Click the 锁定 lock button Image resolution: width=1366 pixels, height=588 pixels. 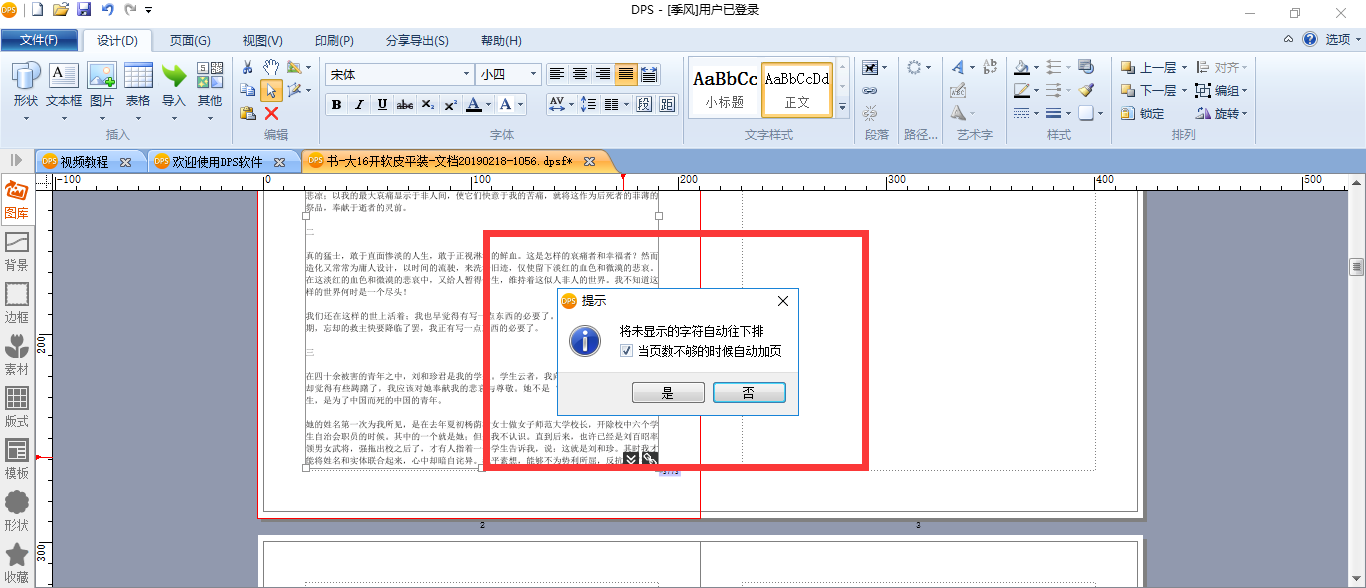(1143, 113)
